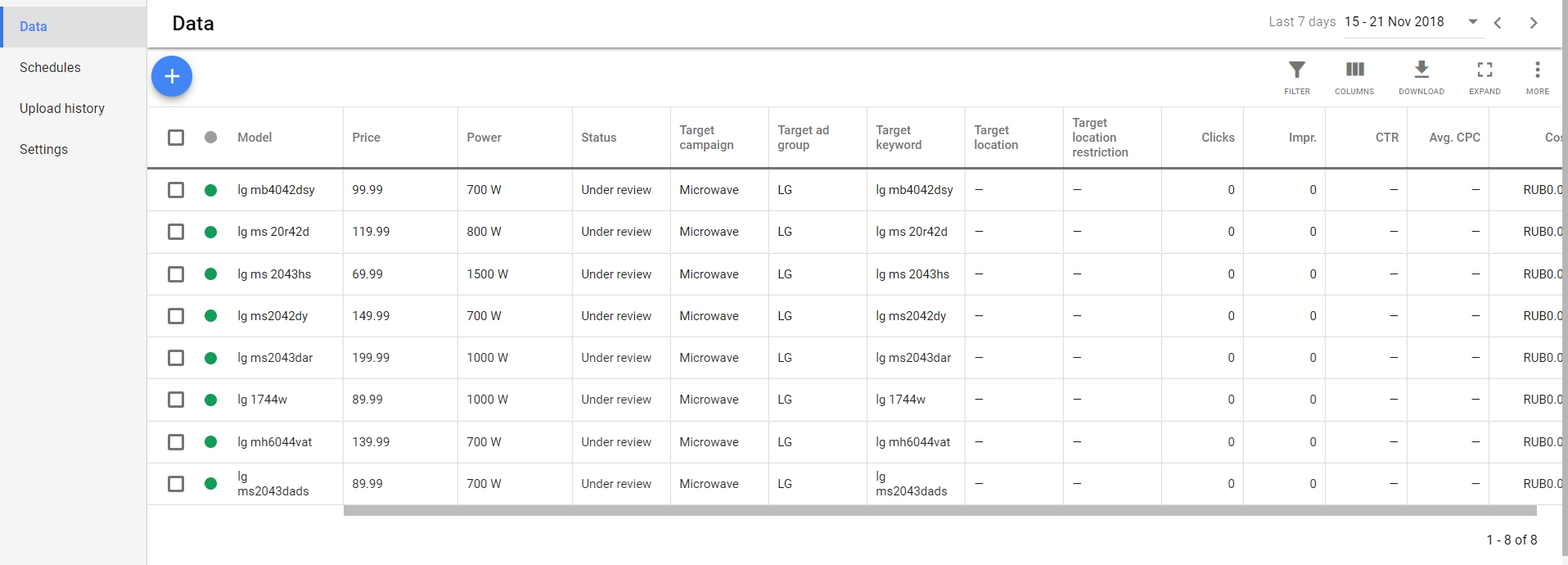Open the Filter tool
1568x565 pixels.
pos(1297,78)
